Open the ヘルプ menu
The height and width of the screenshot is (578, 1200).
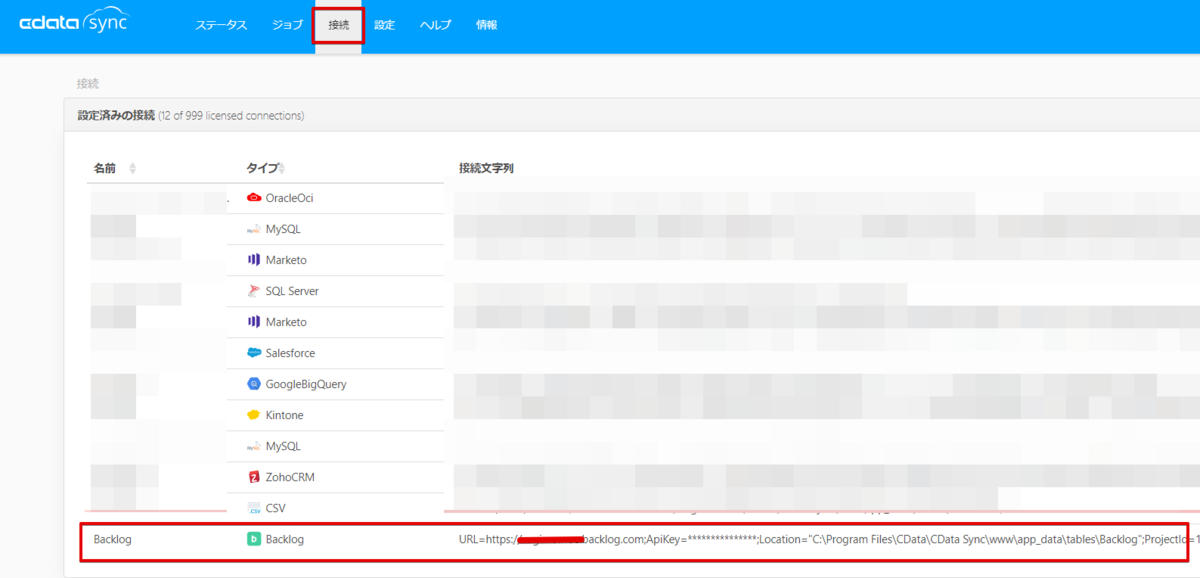pos(435,25)
